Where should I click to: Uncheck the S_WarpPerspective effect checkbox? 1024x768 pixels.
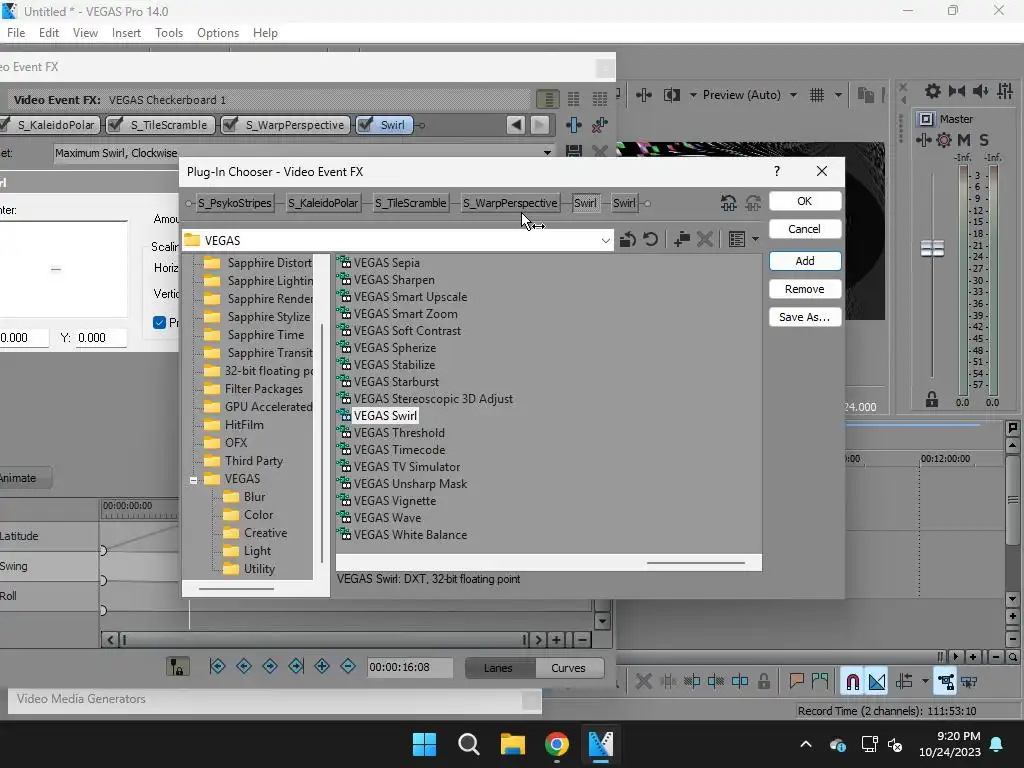230,124
